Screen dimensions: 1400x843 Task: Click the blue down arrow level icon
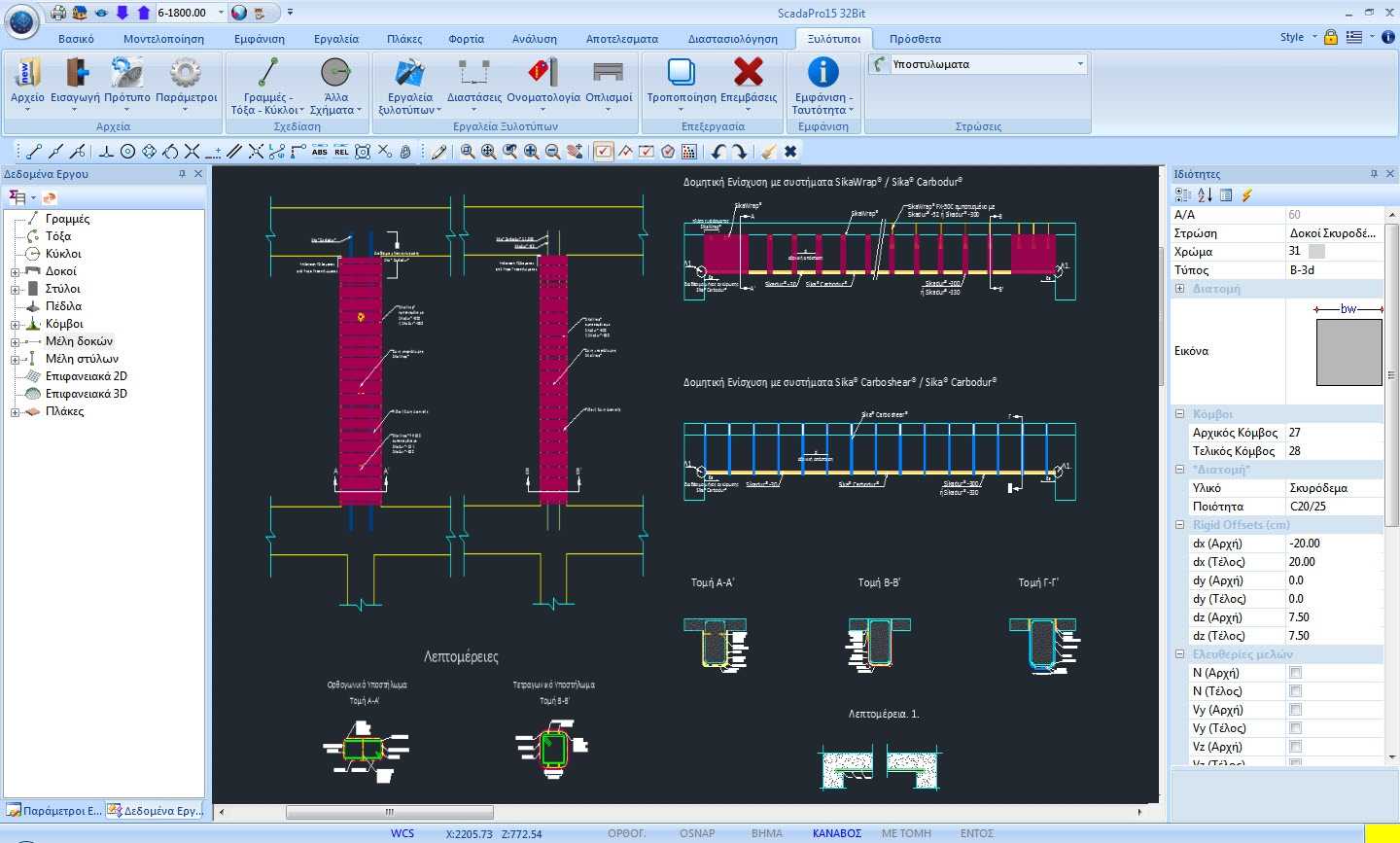(122, 13)
